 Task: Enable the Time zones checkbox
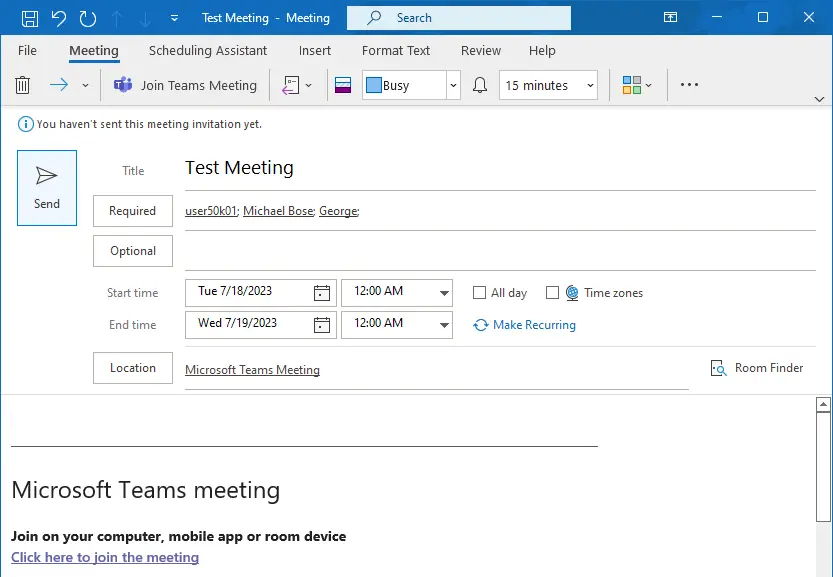[552, 293]
